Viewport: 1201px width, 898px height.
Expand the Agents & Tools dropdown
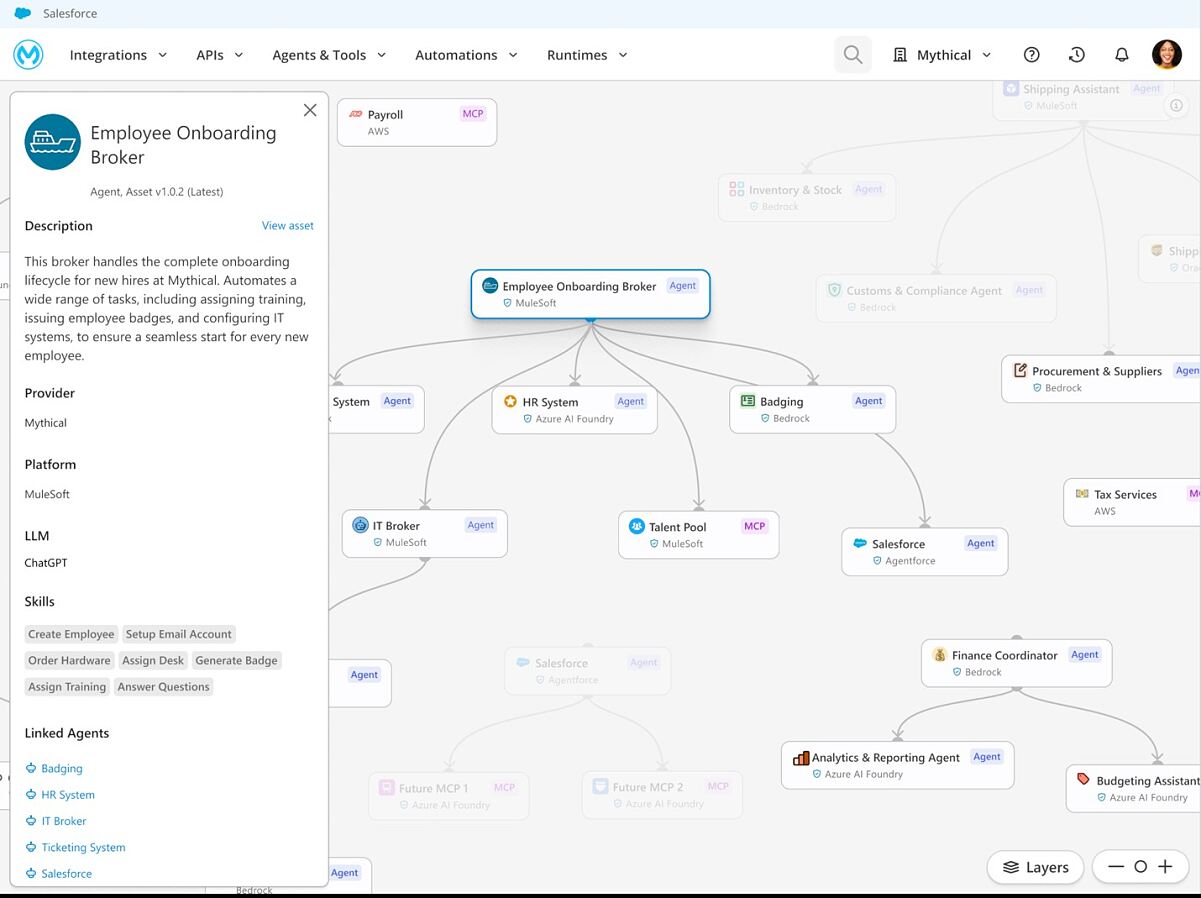click(329, 55)
